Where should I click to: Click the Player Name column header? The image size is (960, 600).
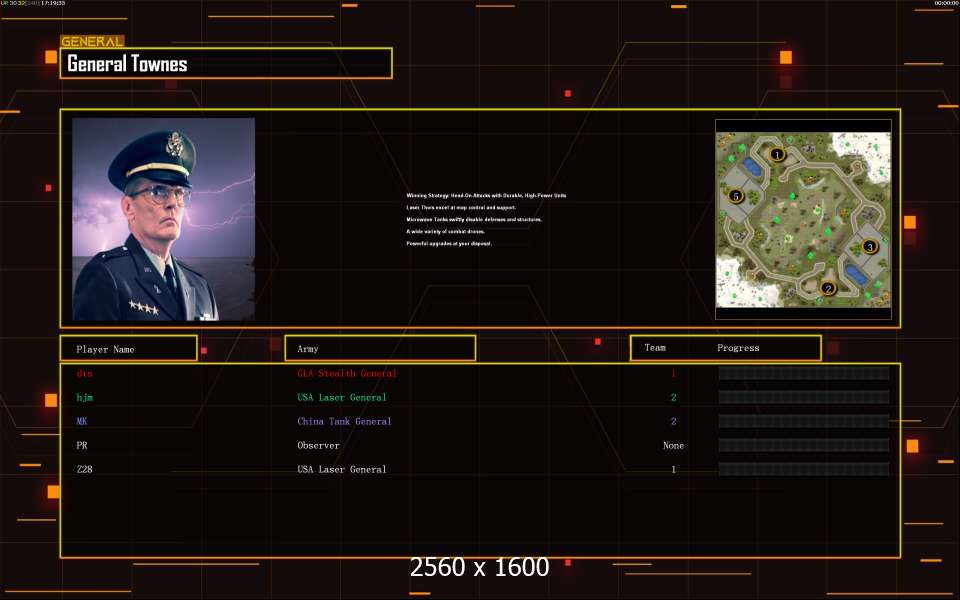coord(128,349)
